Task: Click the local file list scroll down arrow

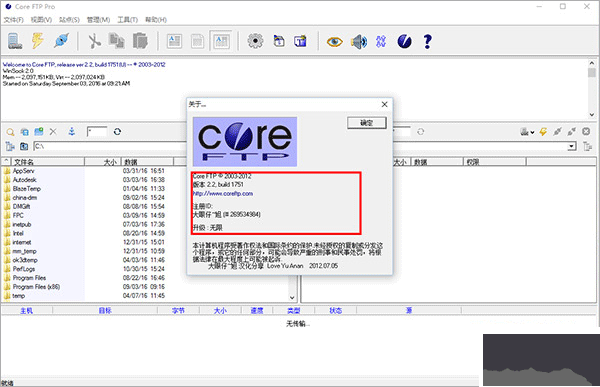Action: tap(292, 297)
